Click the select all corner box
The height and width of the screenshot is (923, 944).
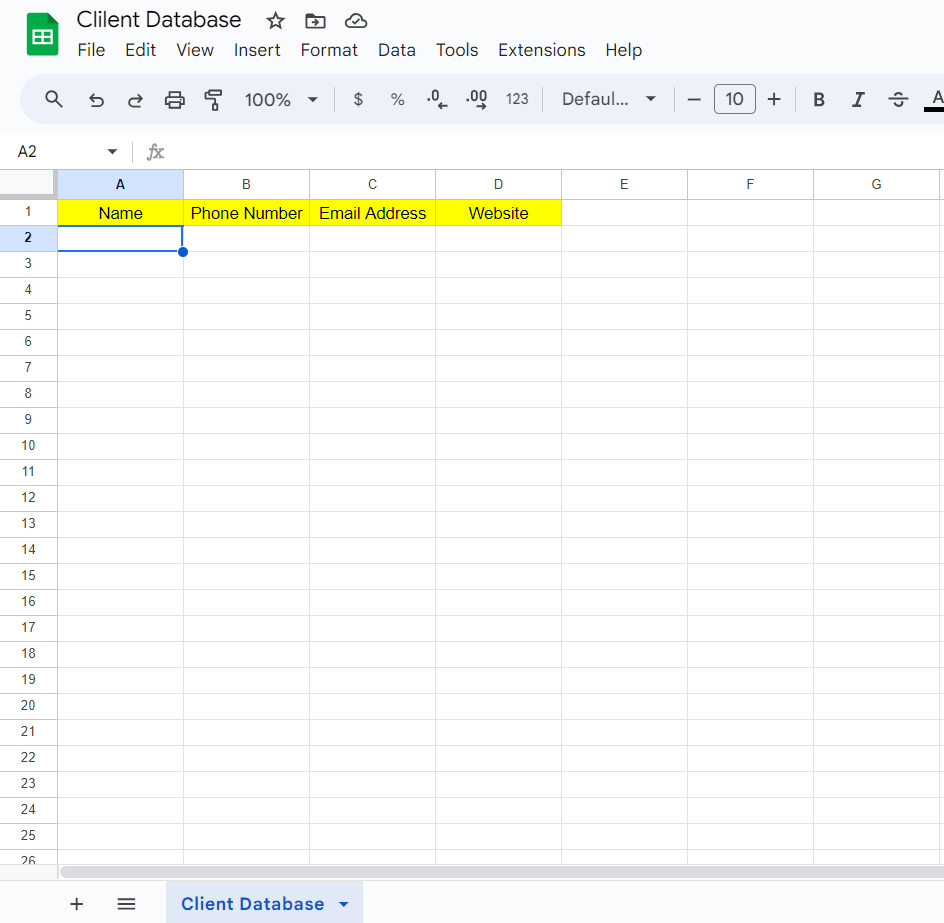27,184
